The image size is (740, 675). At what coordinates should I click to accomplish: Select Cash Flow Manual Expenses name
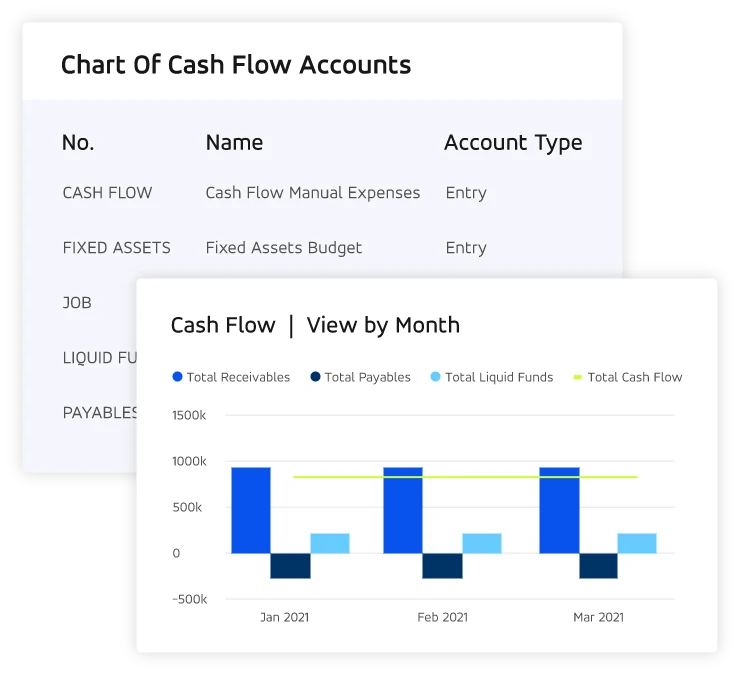[312, 193]
